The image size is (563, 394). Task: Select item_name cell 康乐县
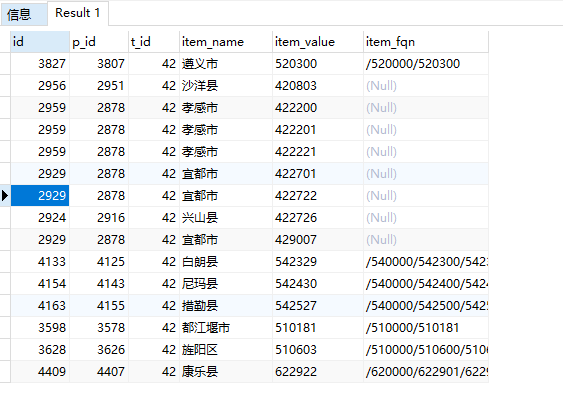226,371
